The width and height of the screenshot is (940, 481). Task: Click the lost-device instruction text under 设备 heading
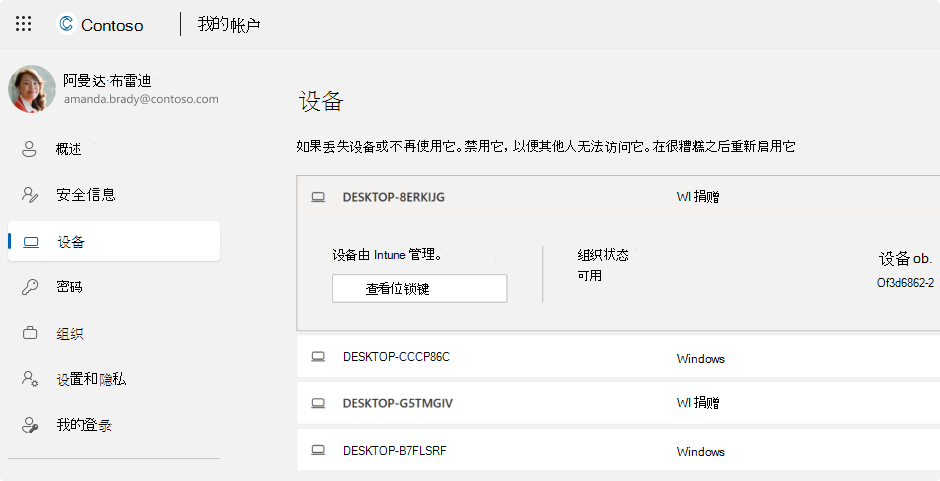pos(546,146)
